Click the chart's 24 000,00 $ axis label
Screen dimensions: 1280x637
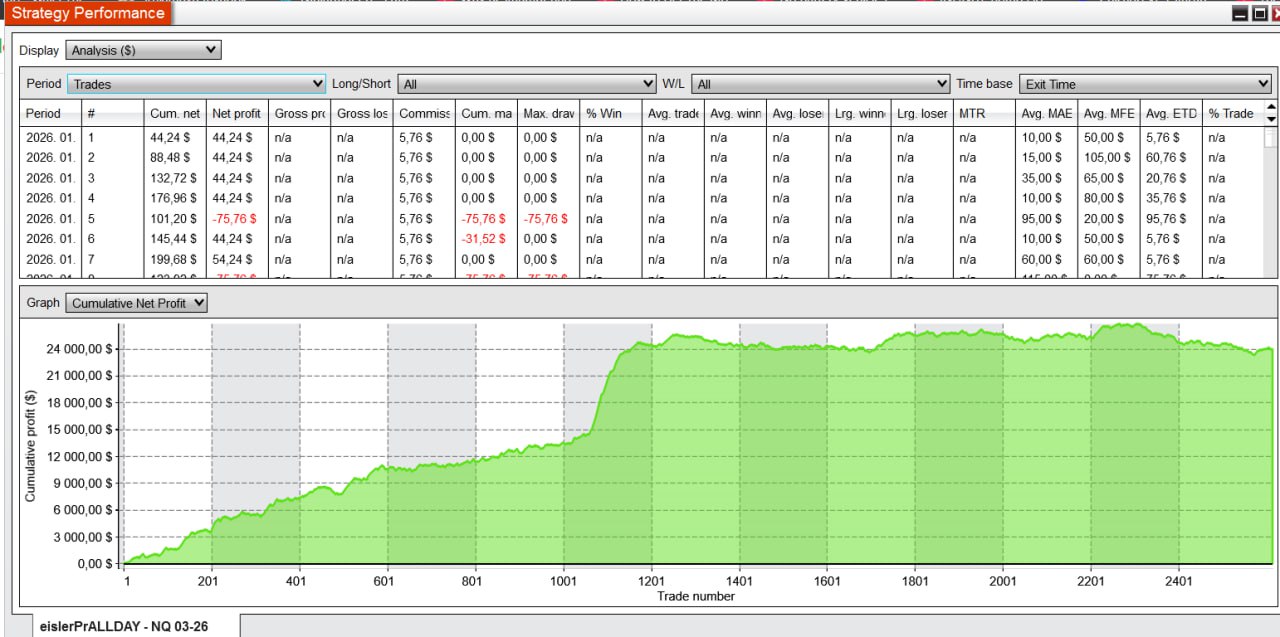(x=83, y=349)
